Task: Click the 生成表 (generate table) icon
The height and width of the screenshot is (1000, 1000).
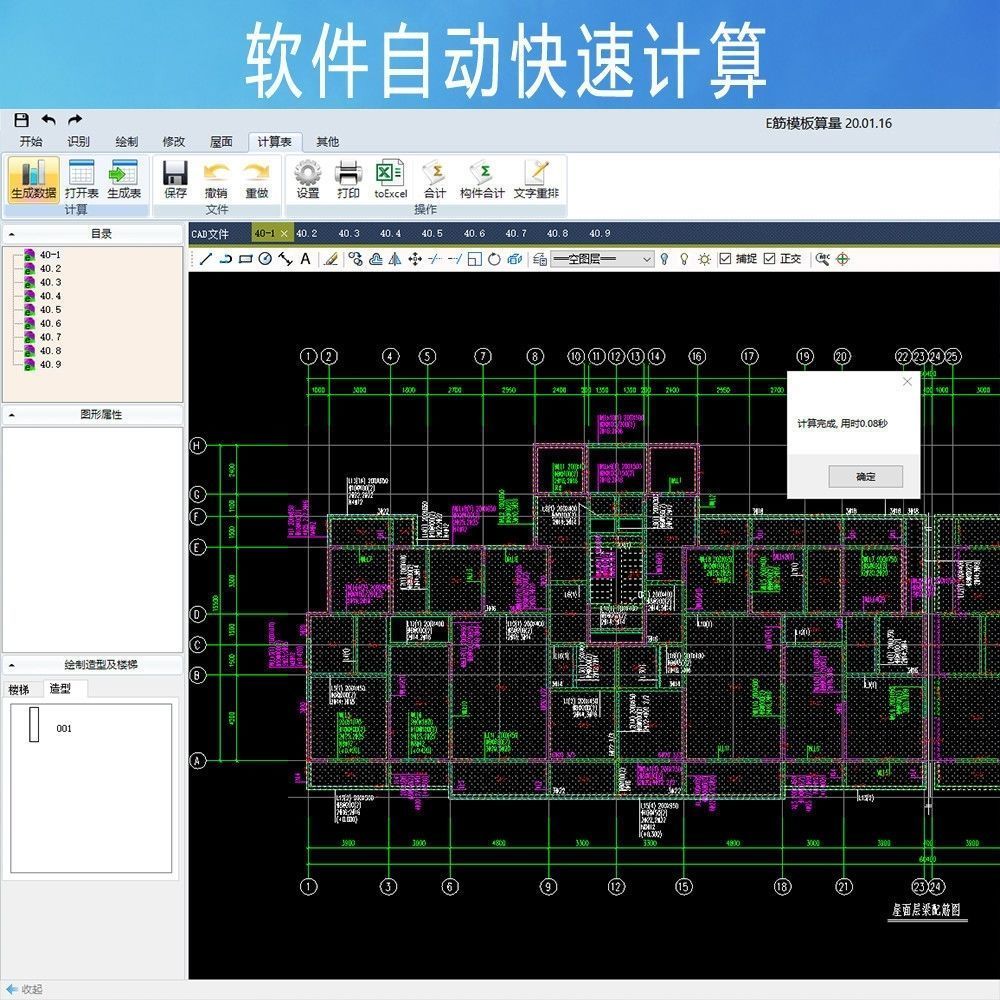Action: (124, 179)
